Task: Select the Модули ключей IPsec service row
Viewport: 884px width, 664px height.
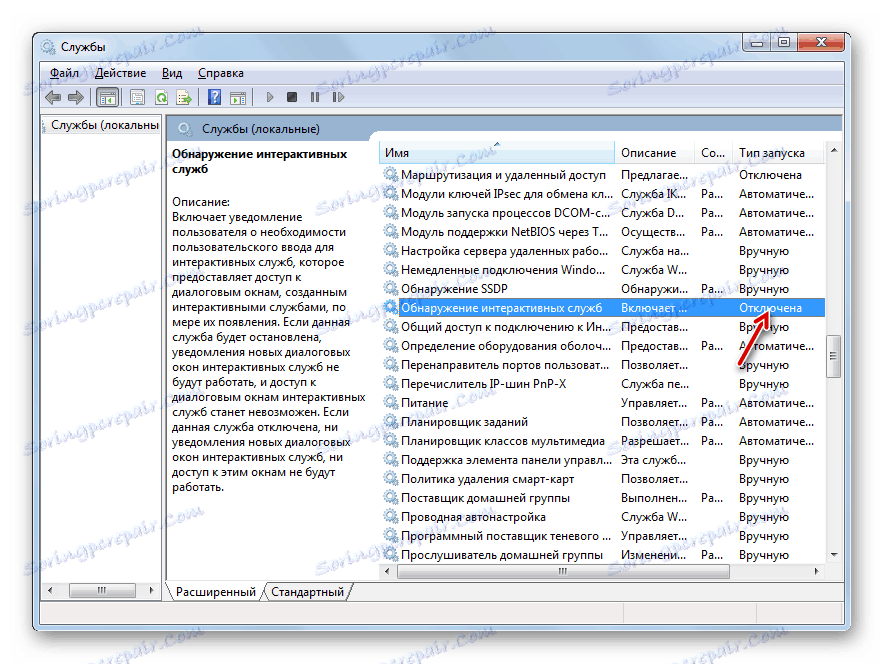Action: [x=602, y=193]
